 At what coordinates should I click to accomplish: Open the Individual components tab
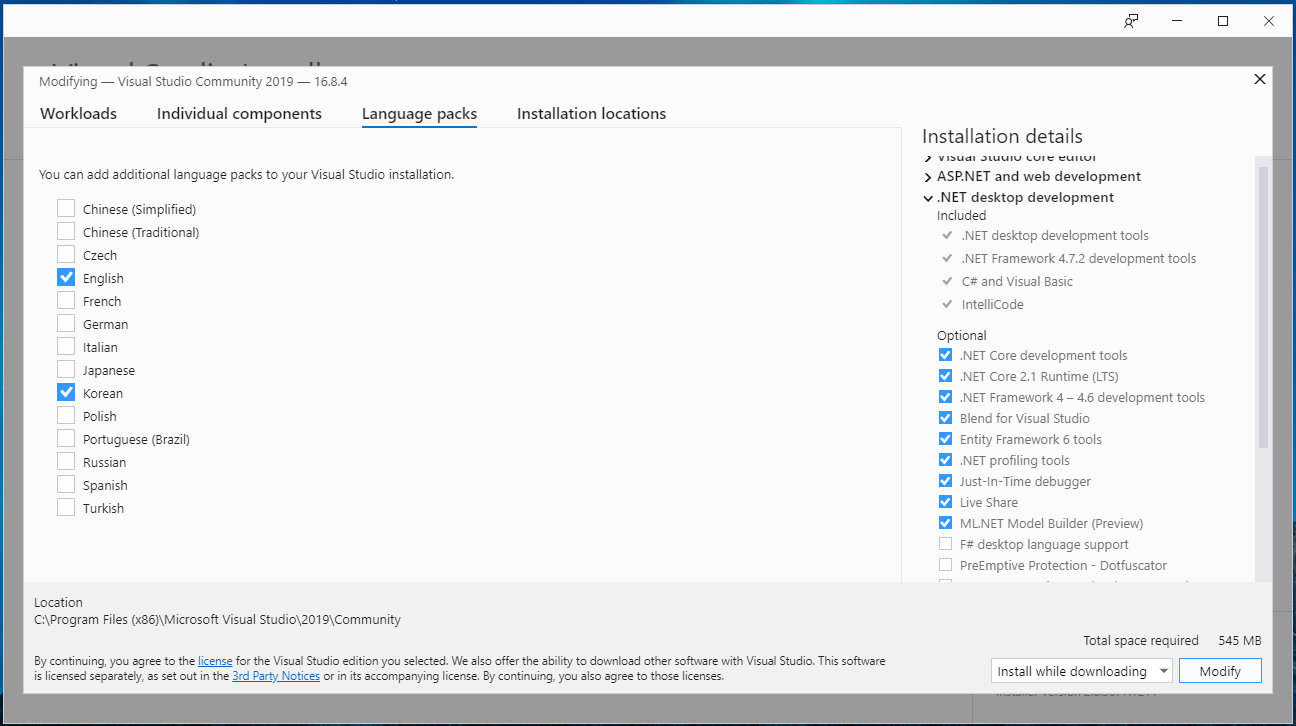pos(239,114)
